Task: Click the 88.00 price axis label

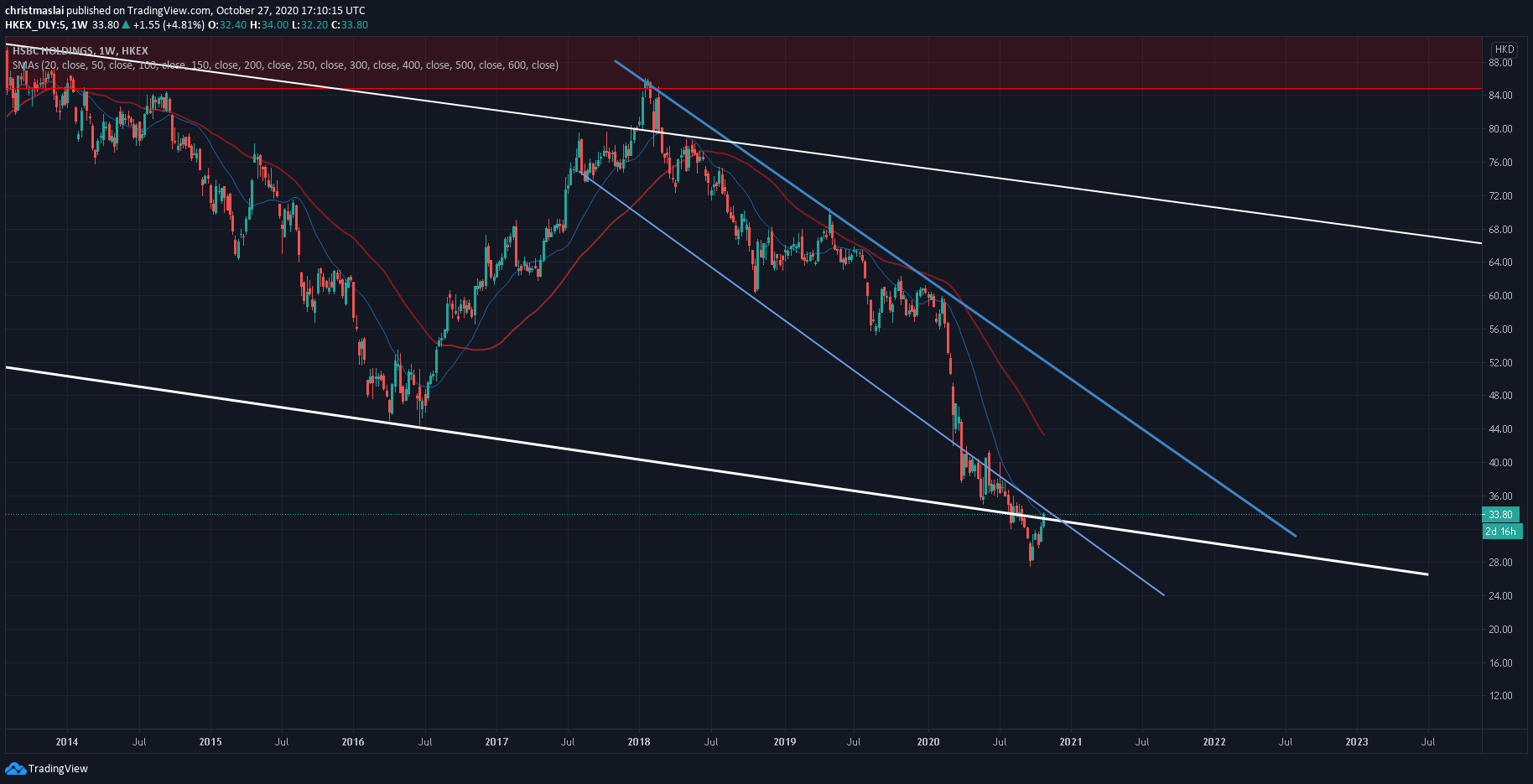Action: (x=1500, y=63)
